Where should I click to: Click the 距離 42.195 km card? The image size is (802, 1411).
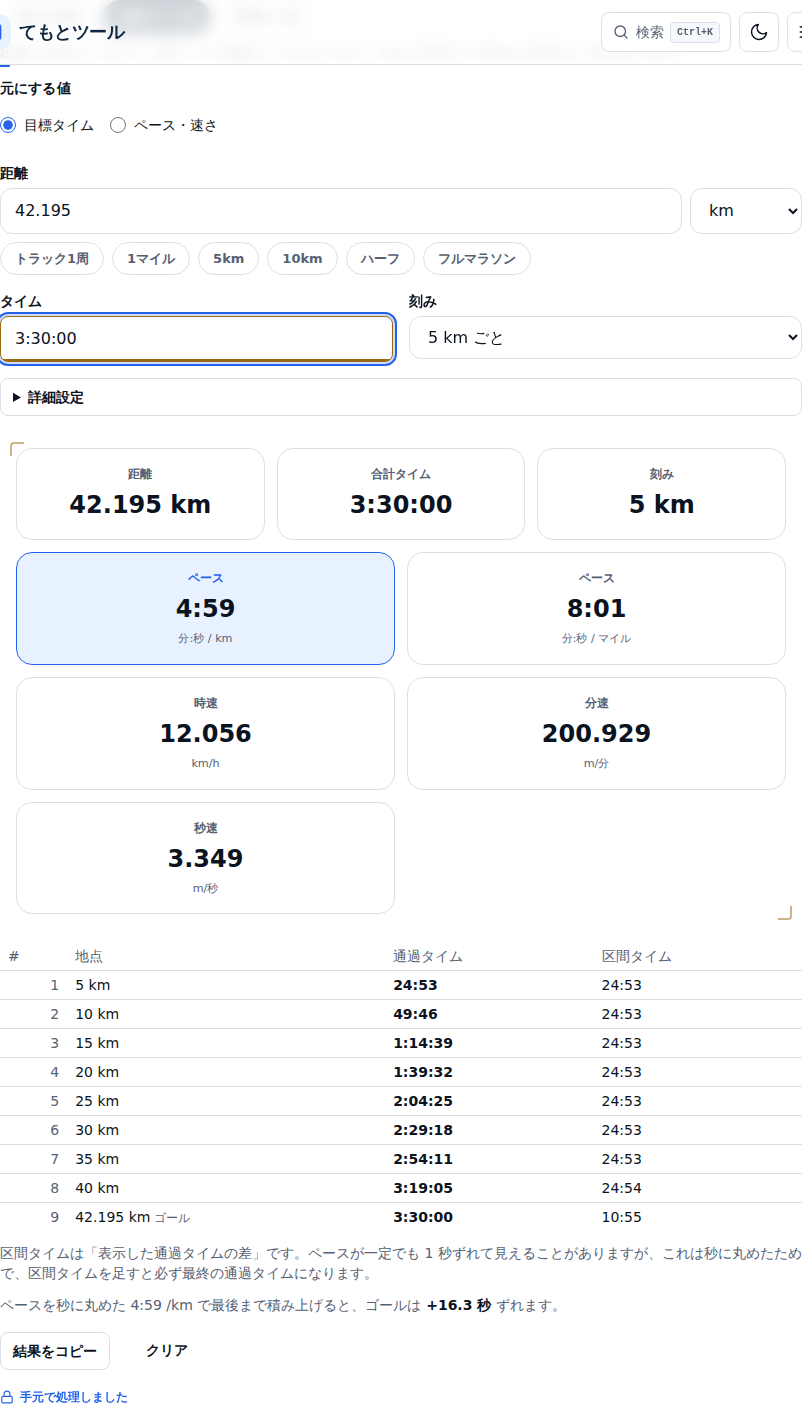(x=140, y=494)
